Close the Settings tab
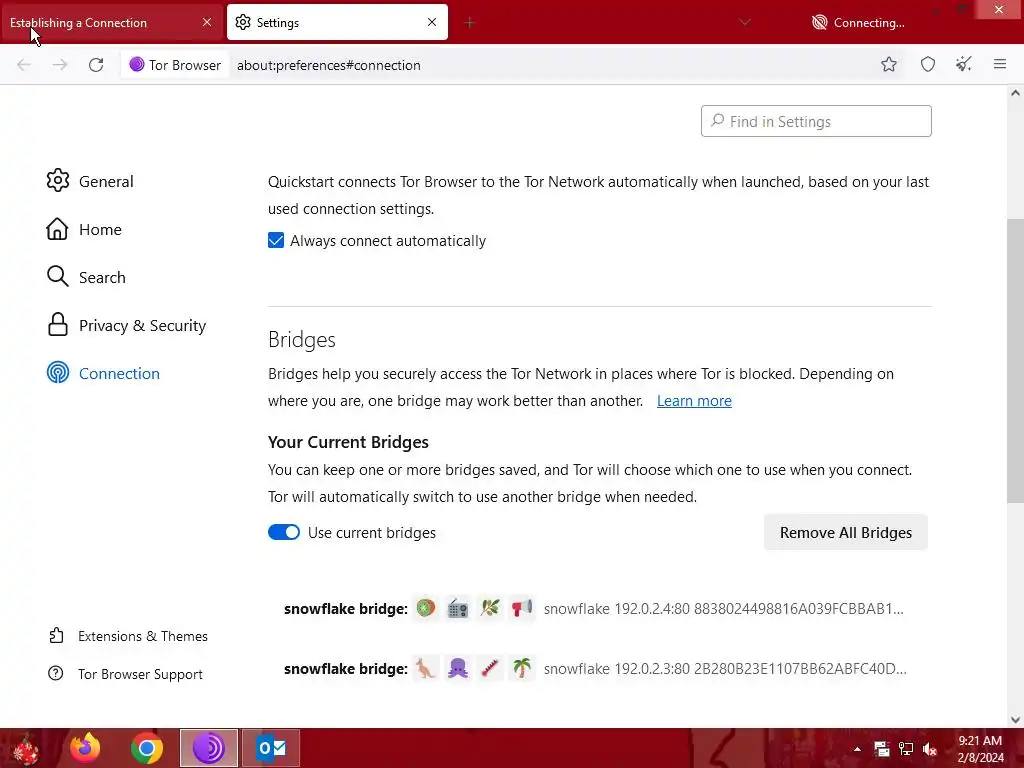1024x768 pixels. point(432,22)
